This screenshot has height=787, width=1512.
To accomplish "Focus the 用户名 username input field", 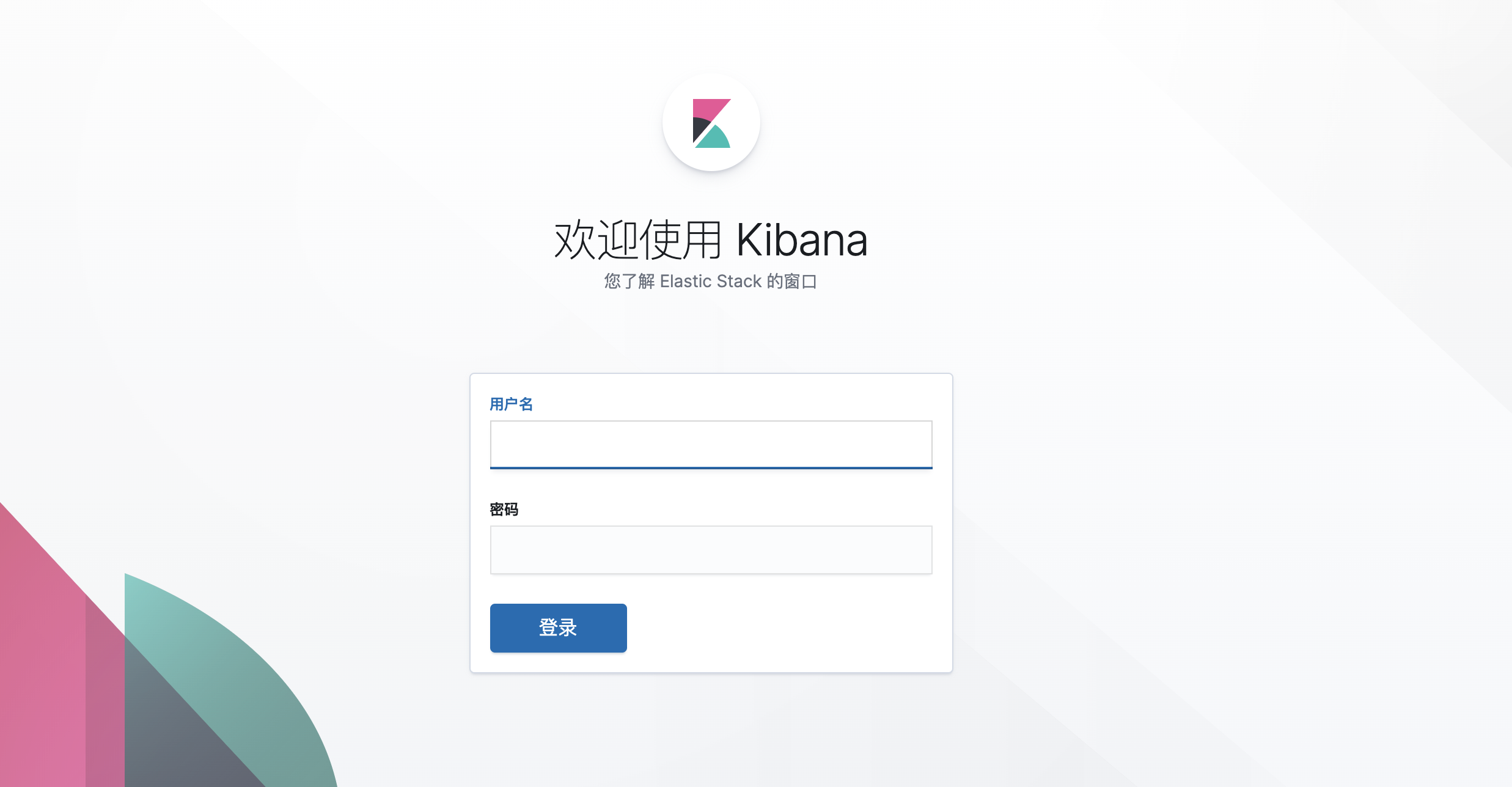I will click(711, 444).
